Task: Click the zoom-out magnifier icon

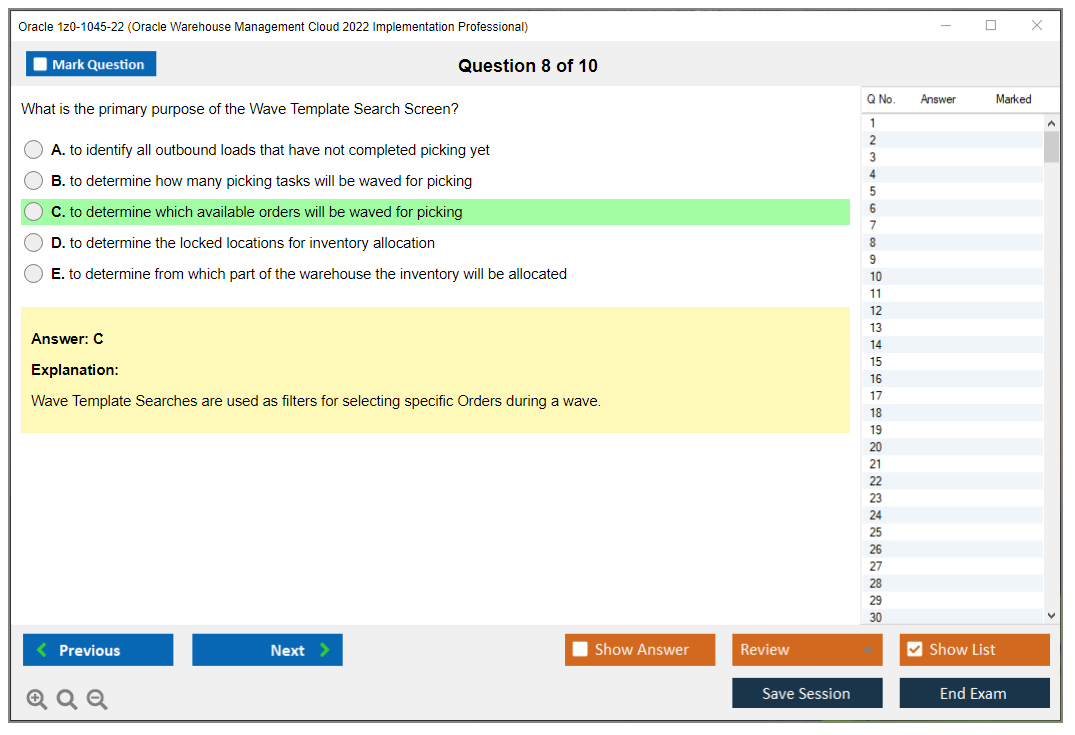Action: coord(97,699)
